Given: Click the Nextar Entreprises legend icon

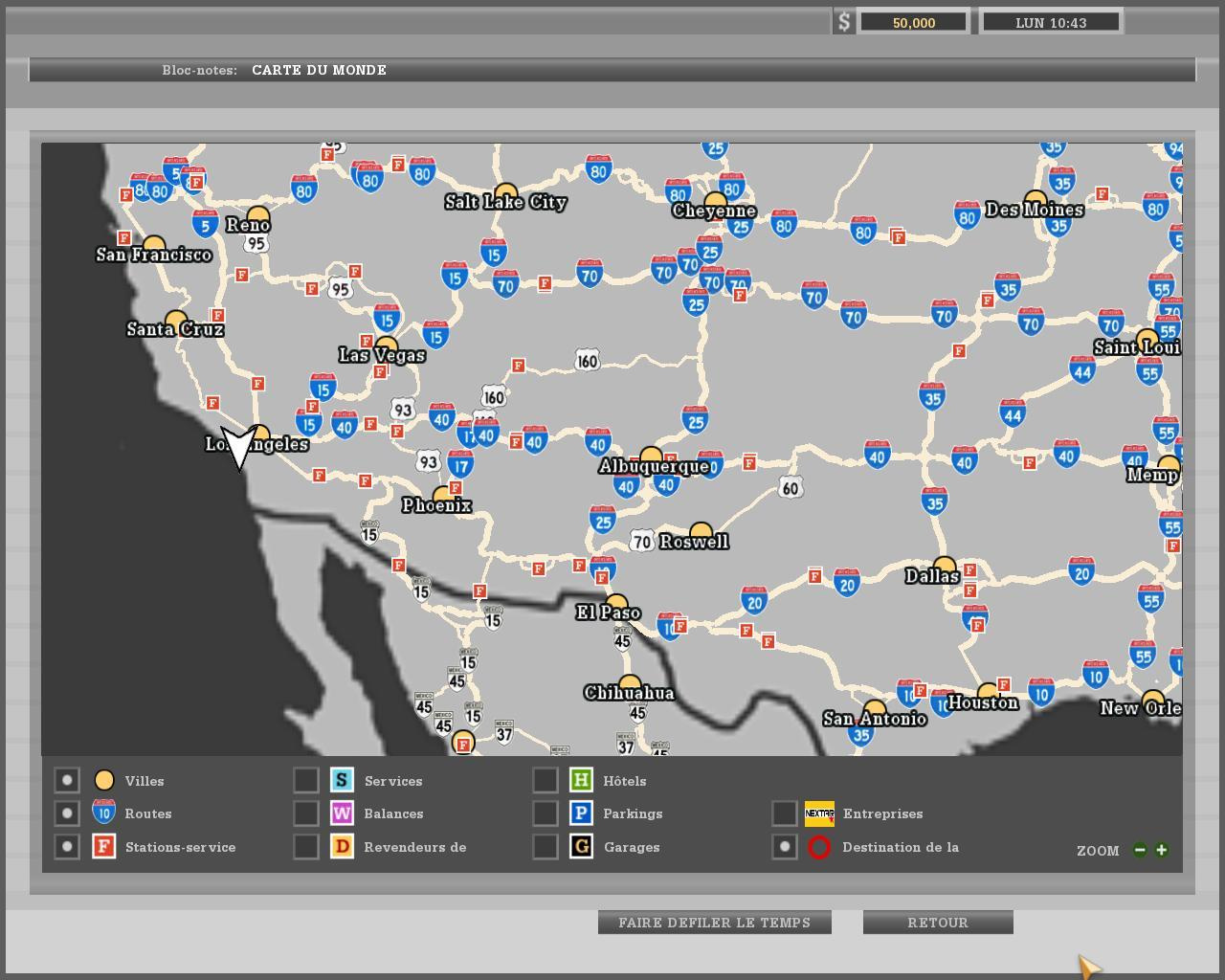Looking at the screenshot, I should point(819,813).
